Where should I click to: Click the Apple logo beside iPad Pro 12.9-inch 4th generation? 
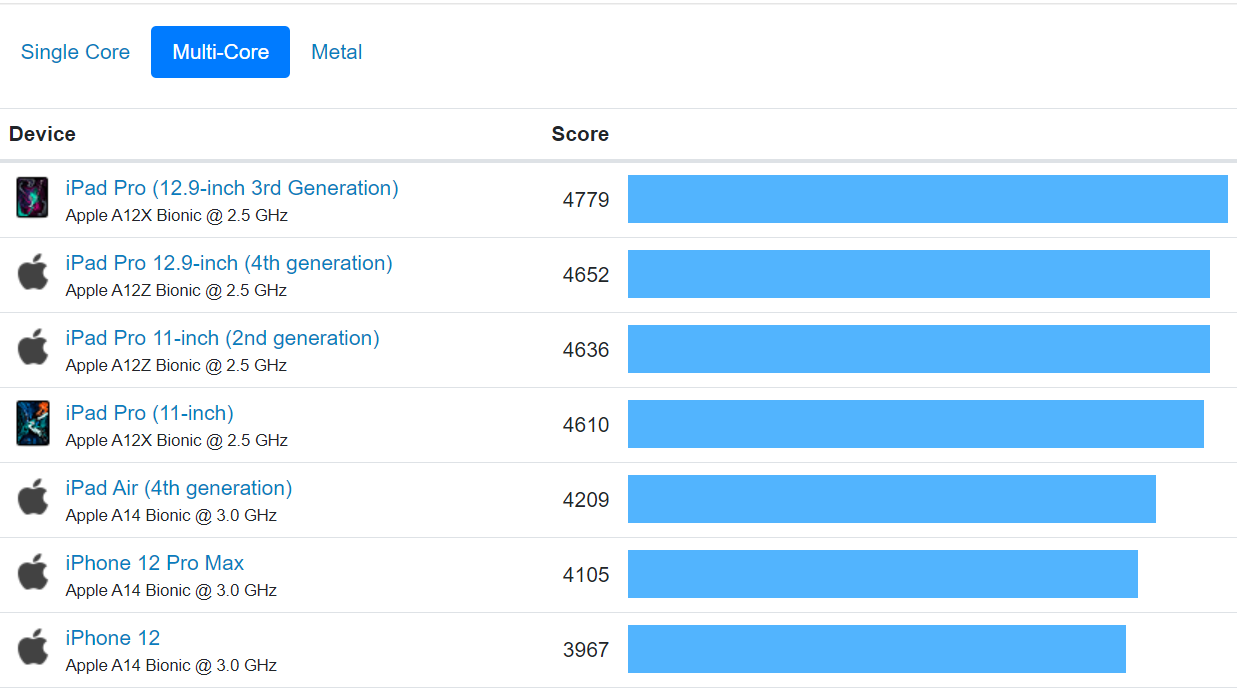tap(32, 273)
